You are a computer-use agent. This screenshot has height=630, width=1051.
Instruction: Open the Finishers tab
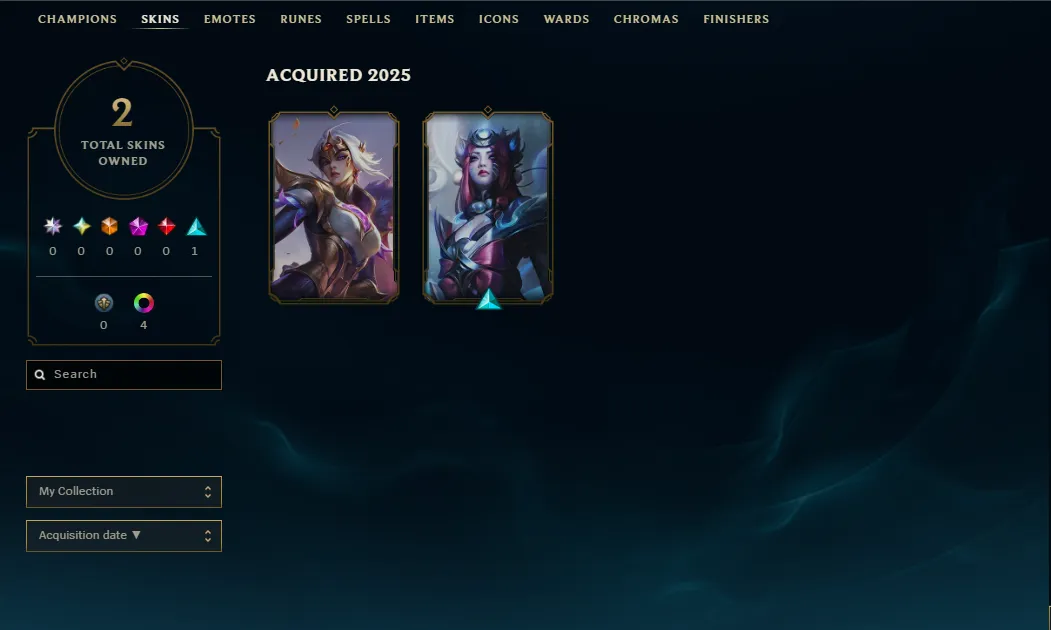736,19
